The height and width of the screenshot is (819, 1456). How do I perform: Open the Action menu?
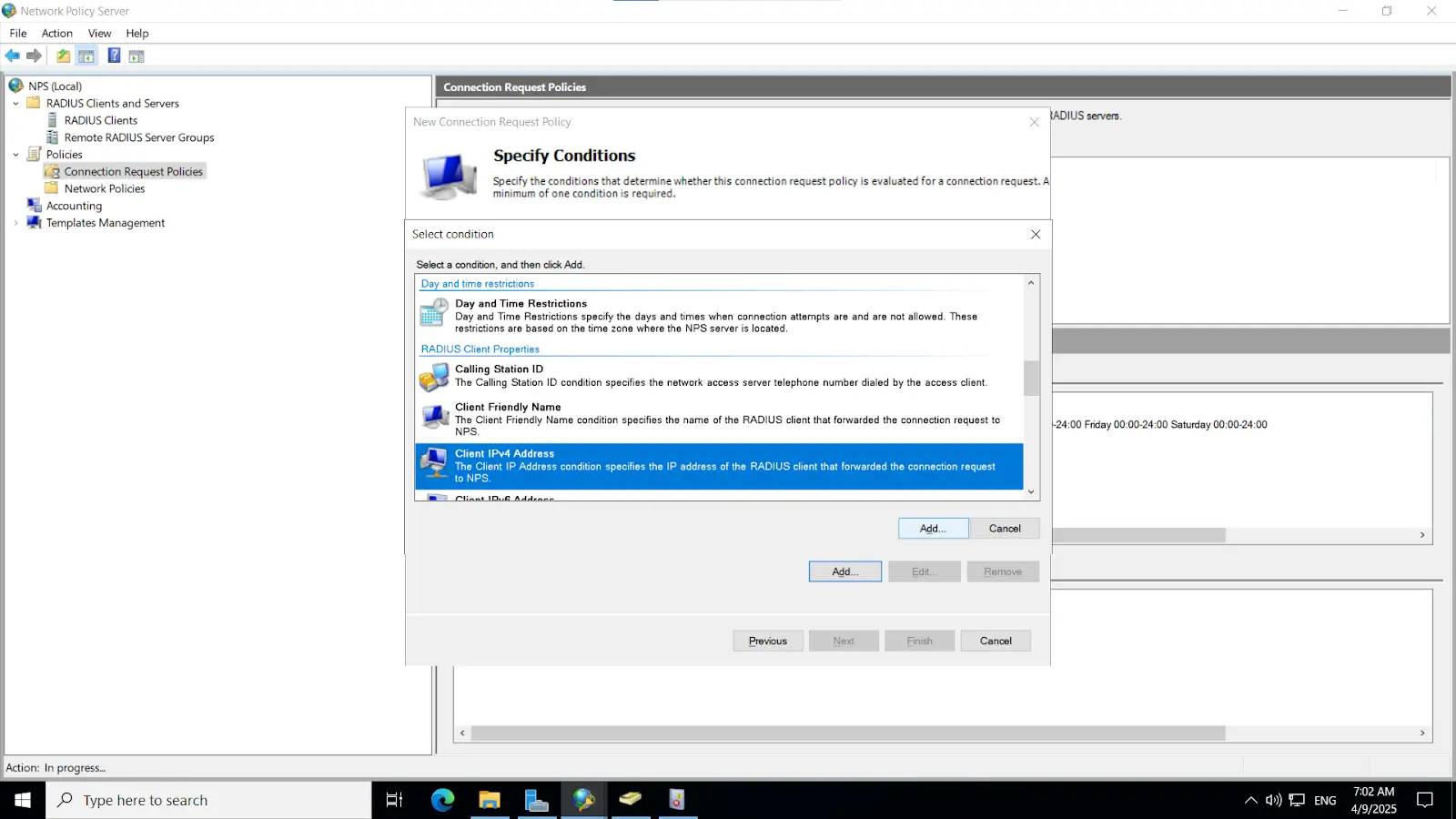[56, 33]
